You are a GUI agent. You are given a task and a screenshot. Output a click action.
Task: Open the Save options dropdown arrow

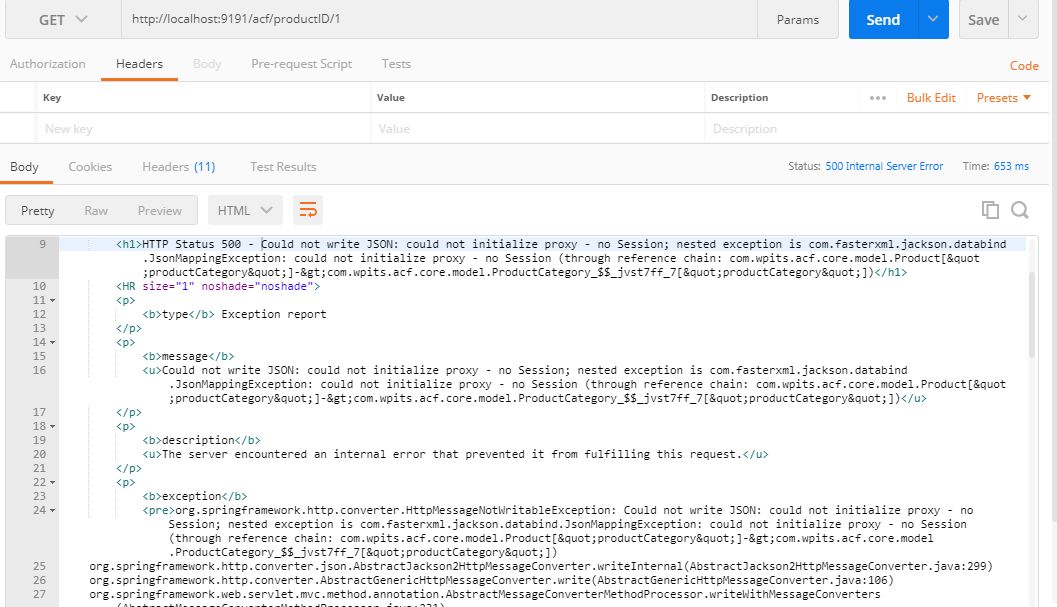coord(1023,18)
